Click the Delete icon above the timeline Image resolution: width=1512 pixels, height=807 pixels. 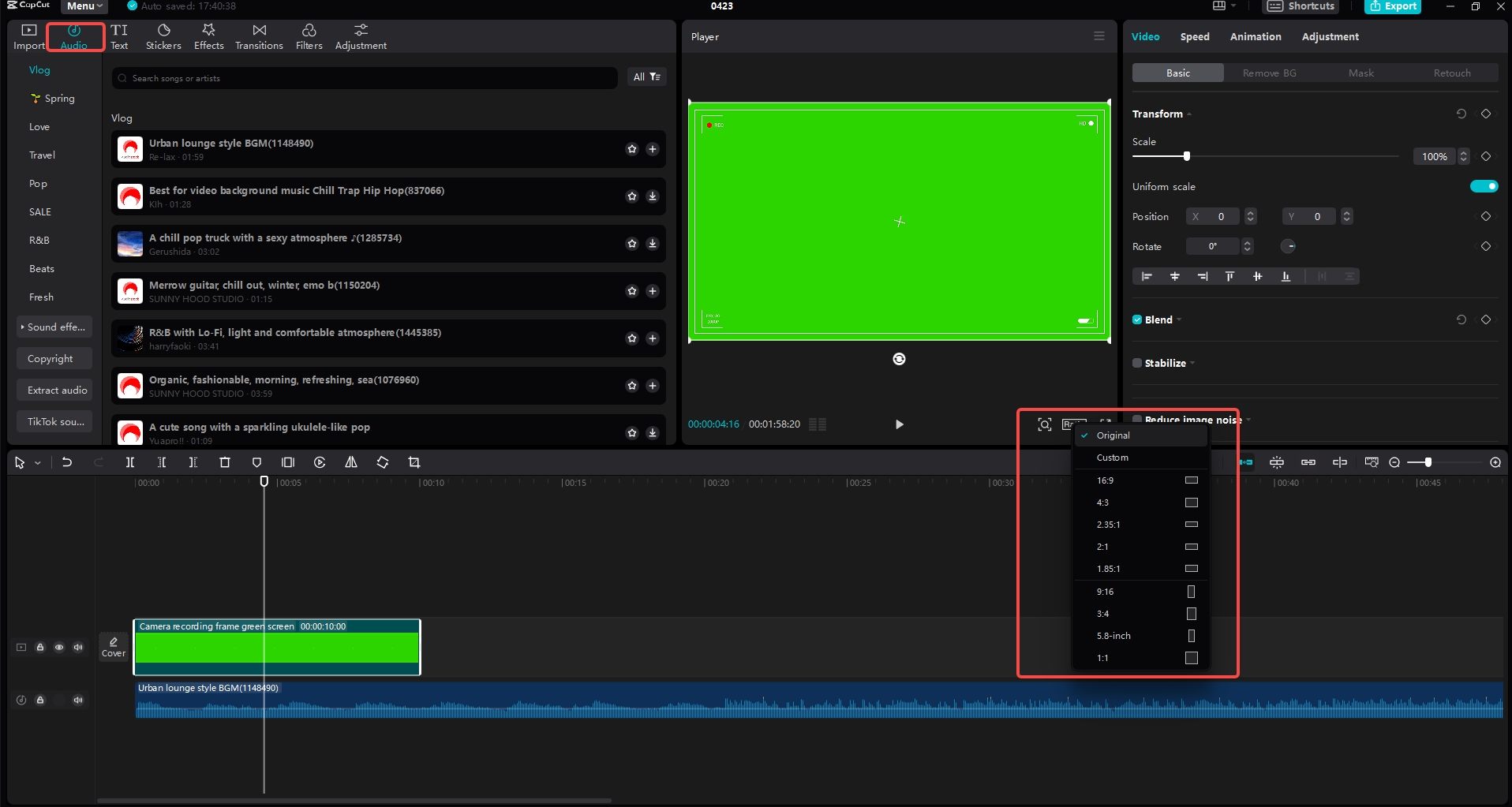[x=224, y=462]
